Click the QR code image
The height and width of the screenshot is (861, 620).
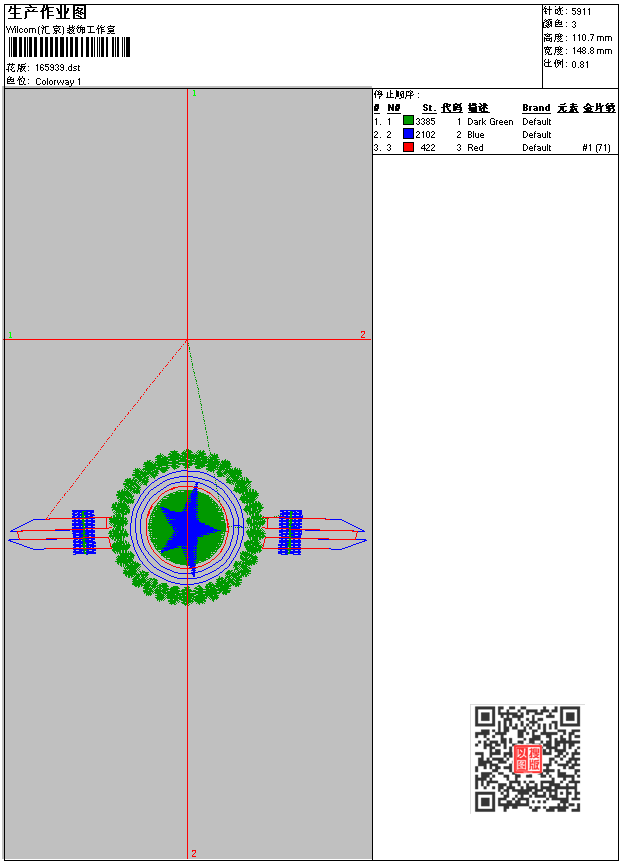(x=527, y=758)
